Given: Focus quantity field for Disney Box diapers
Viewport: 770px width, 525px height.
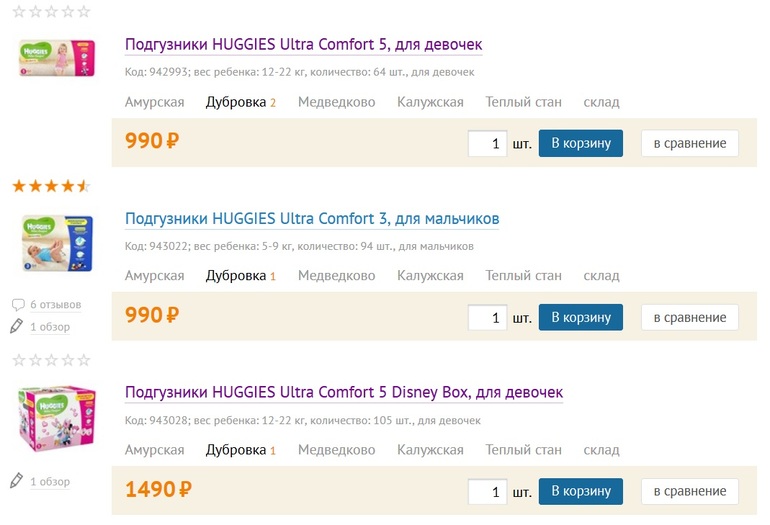Looking at the screenshot, I should pos(488,492).
